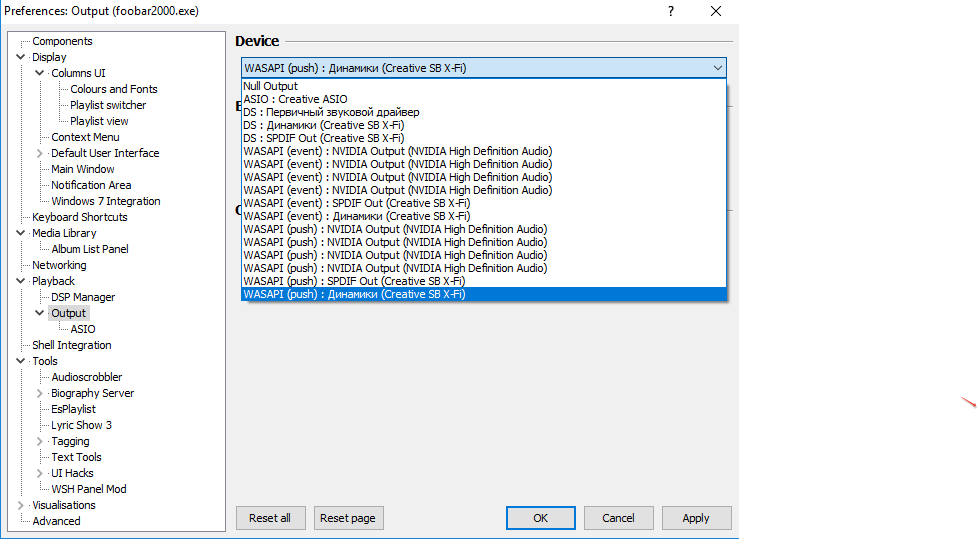Open the Device dropdown arrow

(717, 68)
